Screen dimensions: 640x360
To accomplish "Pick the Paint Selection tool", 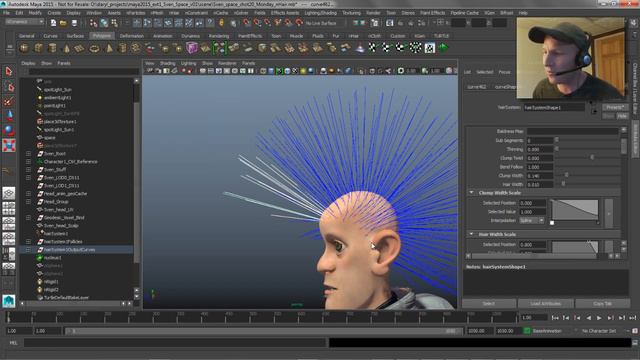I will (9, 102).
